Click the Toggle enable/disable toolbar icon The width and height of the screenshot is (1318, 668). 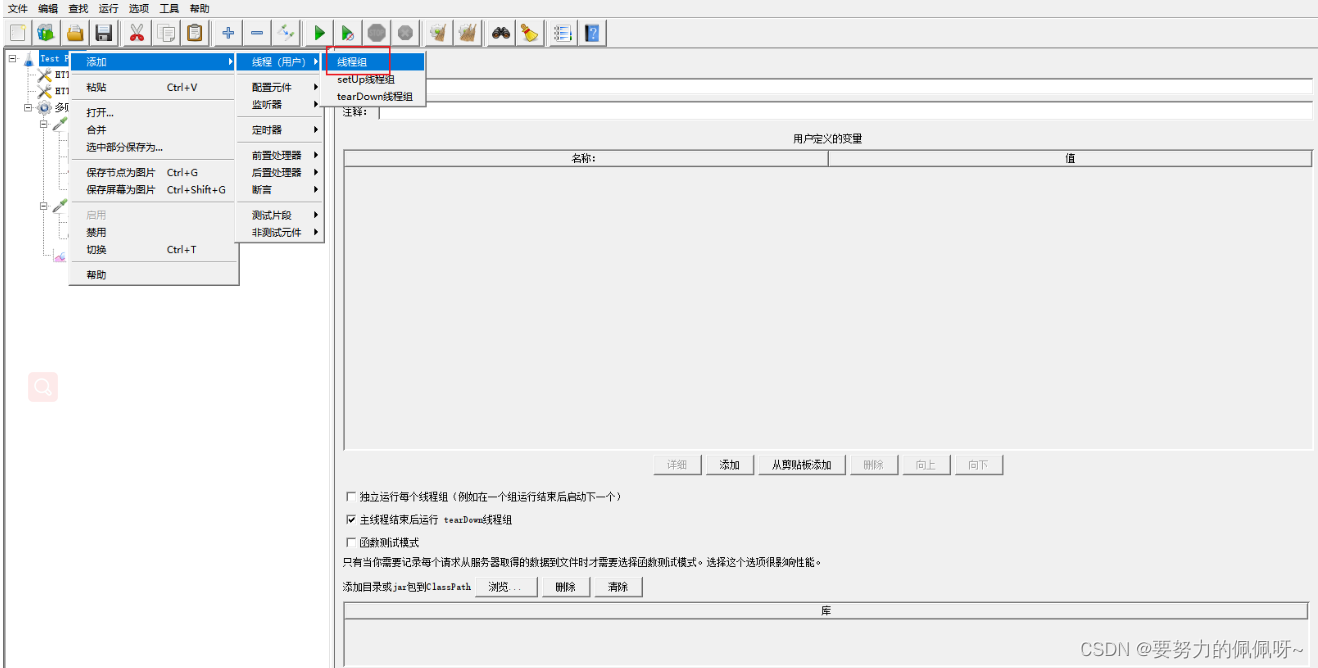tap(286, 33)
